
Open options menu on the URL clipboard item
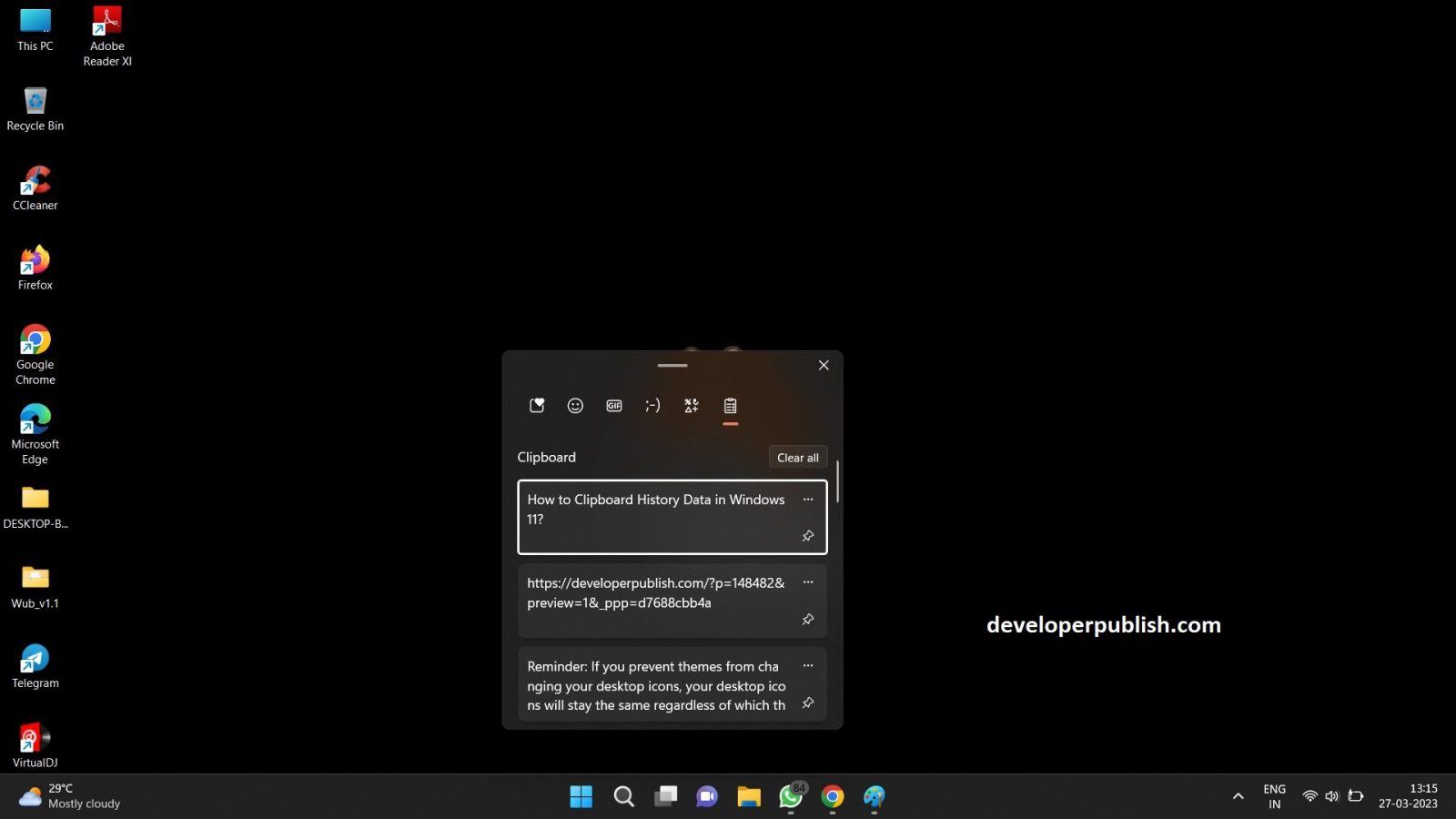807,581
